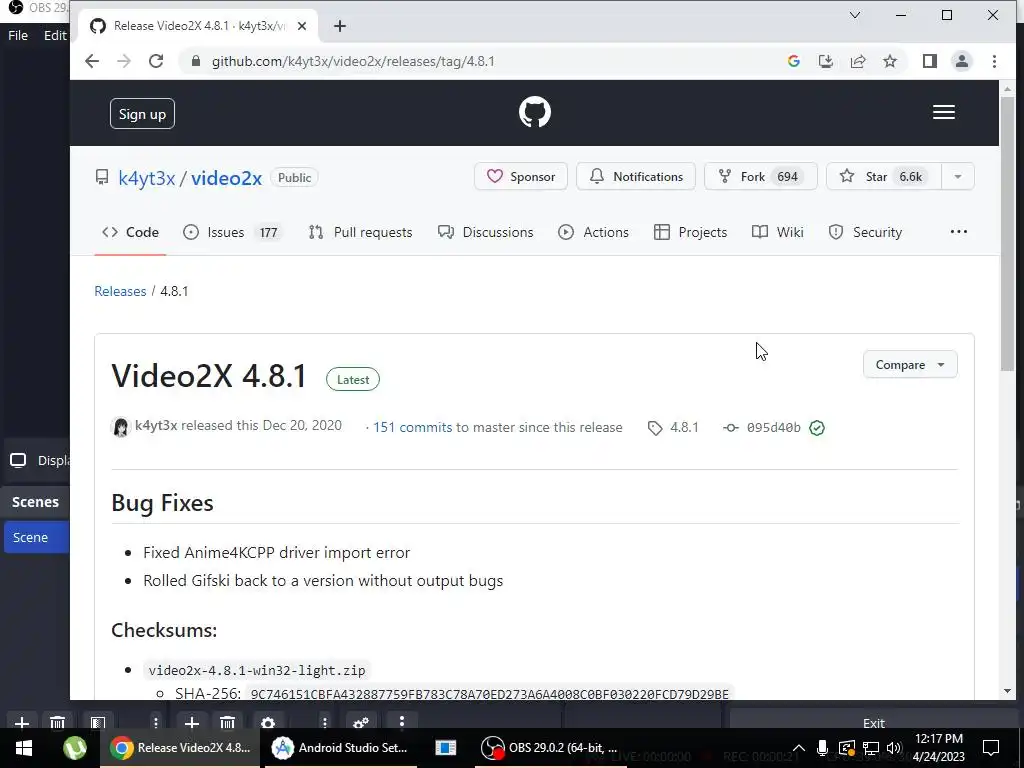Viewport: 1024px width, 768px height.
Task: Go back to the previous page in Chrome
Action: (92, 61)
